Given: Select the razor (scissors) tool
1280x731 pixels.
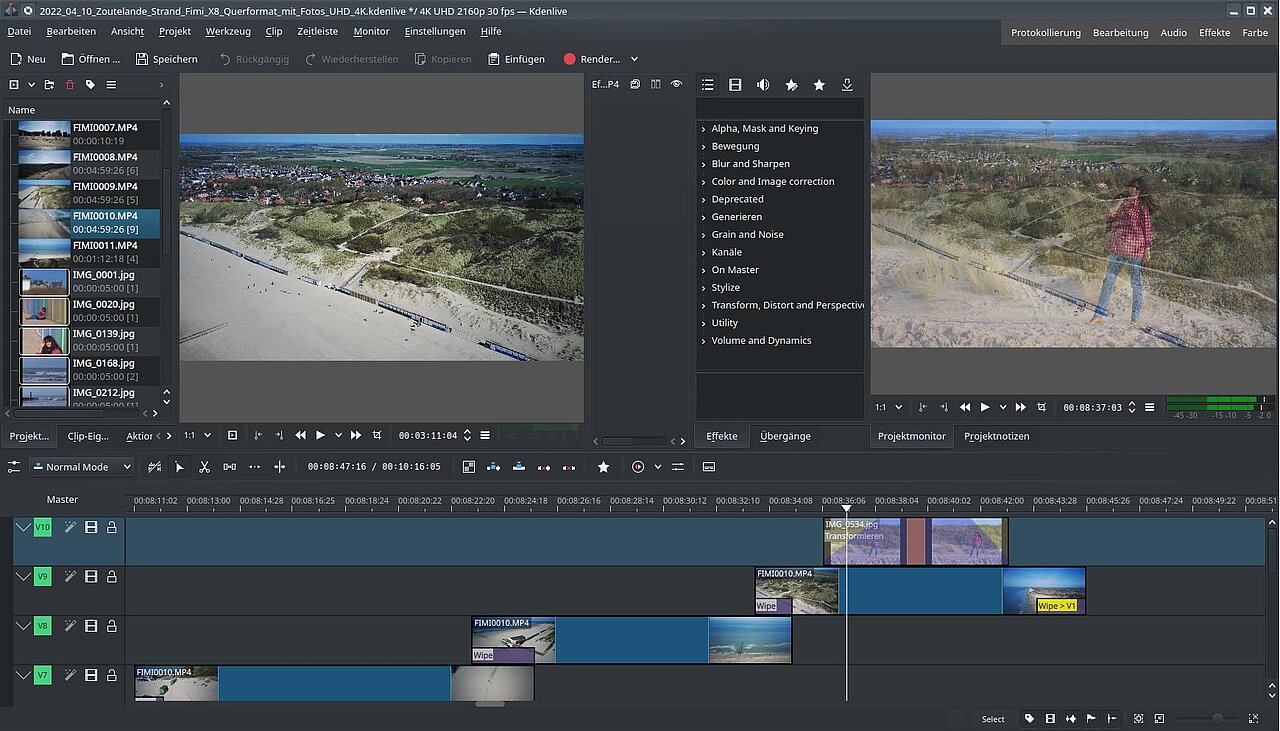Looking at the screenshot, I should point(204,467).
